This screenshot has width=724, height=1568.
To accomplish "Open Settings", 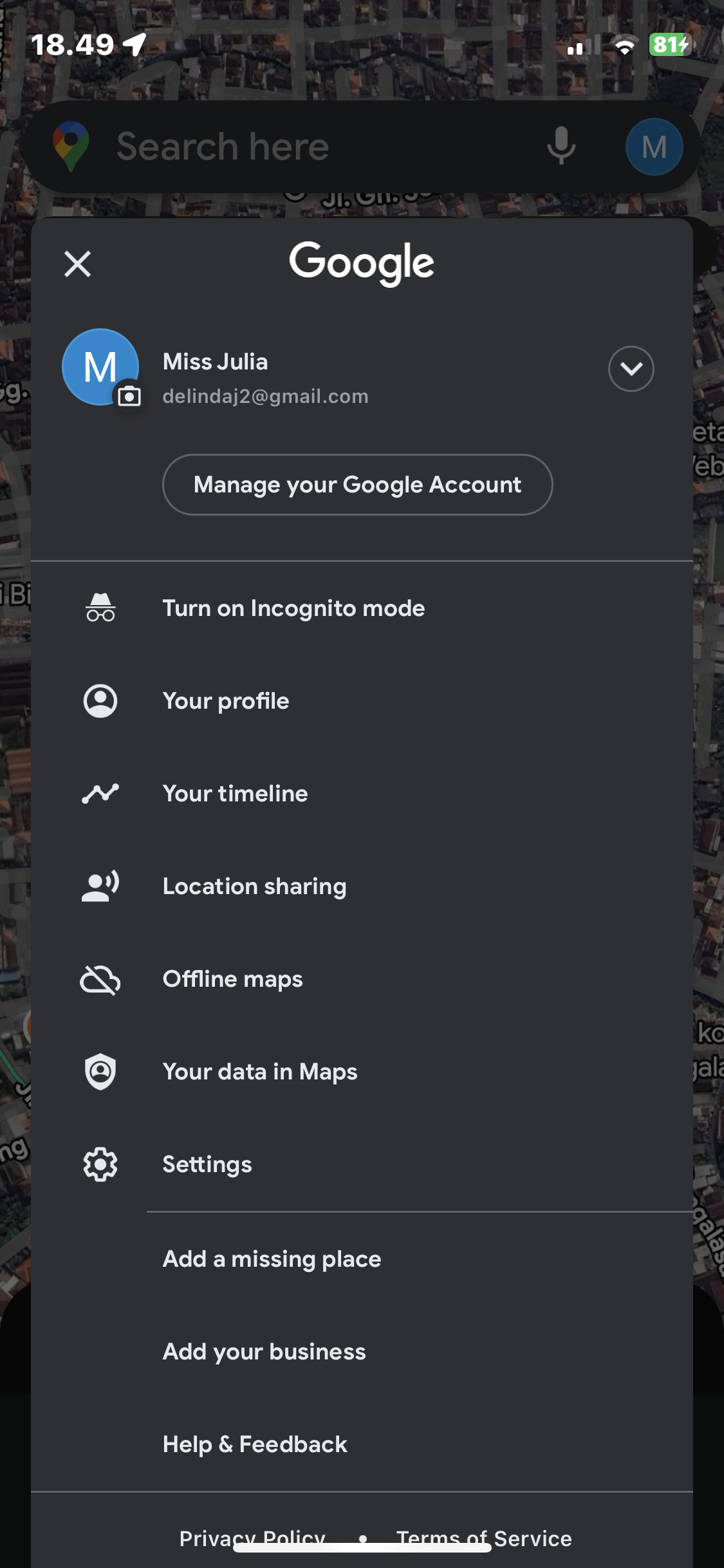I will (x=362, y=1164).
